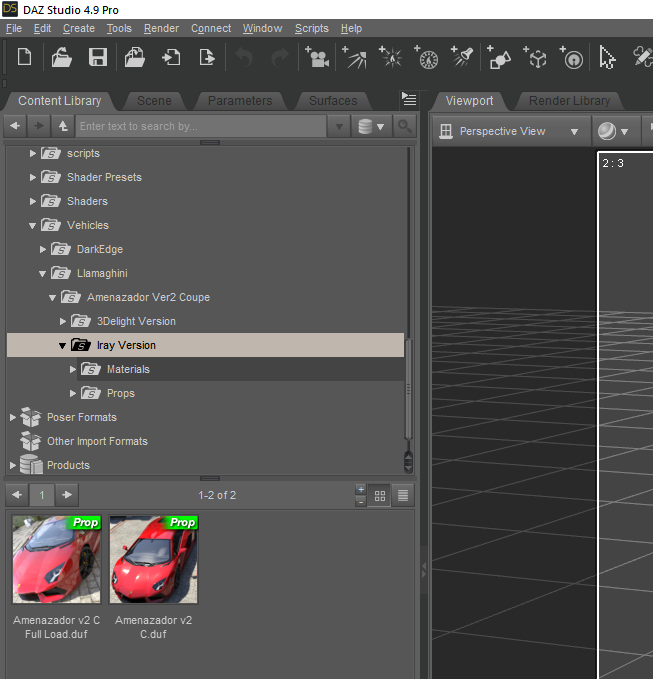Create a new linear point light
This screenshot has width=653, height=679.
tap(427, 58)
